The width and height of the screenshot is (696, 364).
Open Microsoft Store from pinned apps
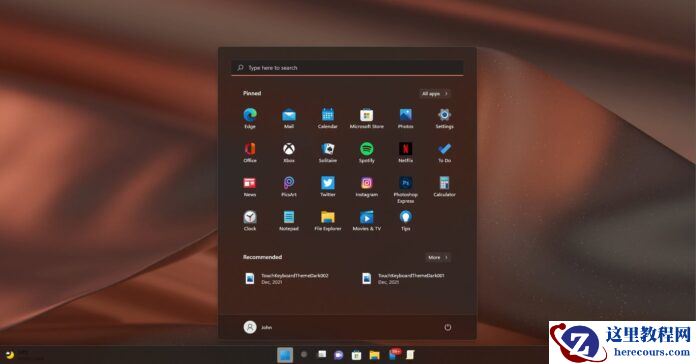pyautogui.click(x=367, y=118)
